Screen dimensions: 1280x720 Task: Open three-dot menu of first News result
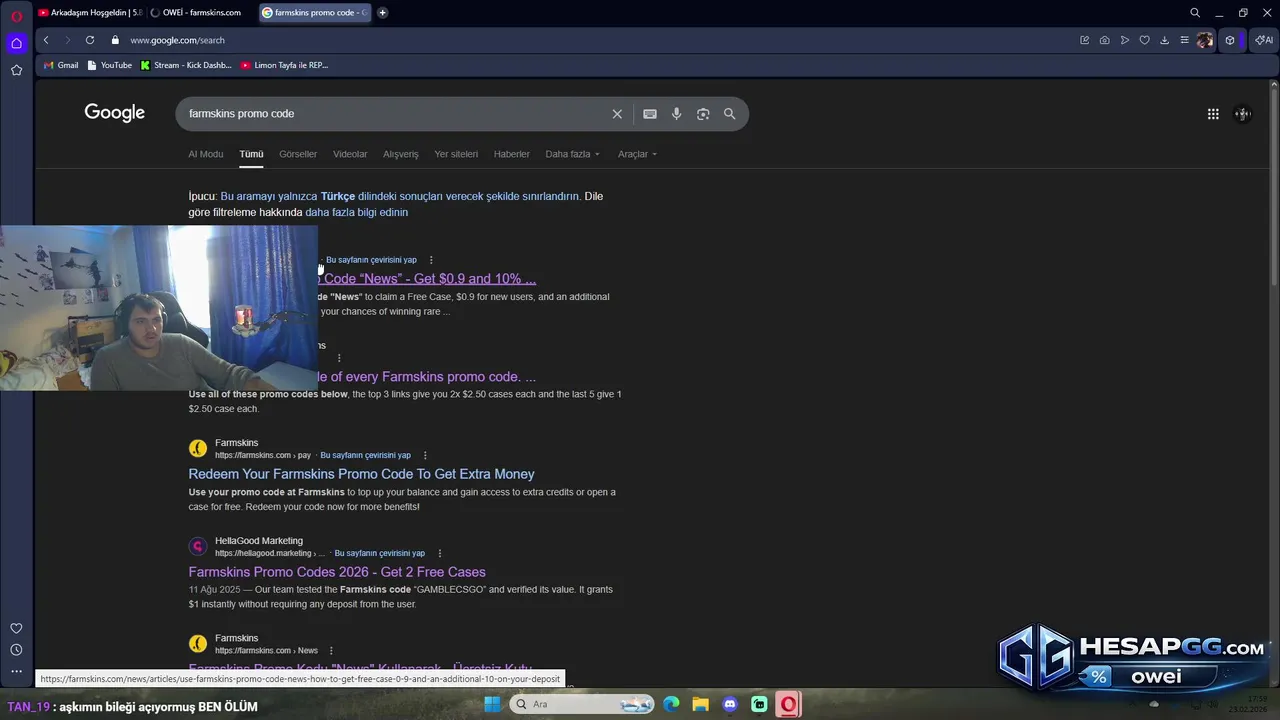(431, 260)
